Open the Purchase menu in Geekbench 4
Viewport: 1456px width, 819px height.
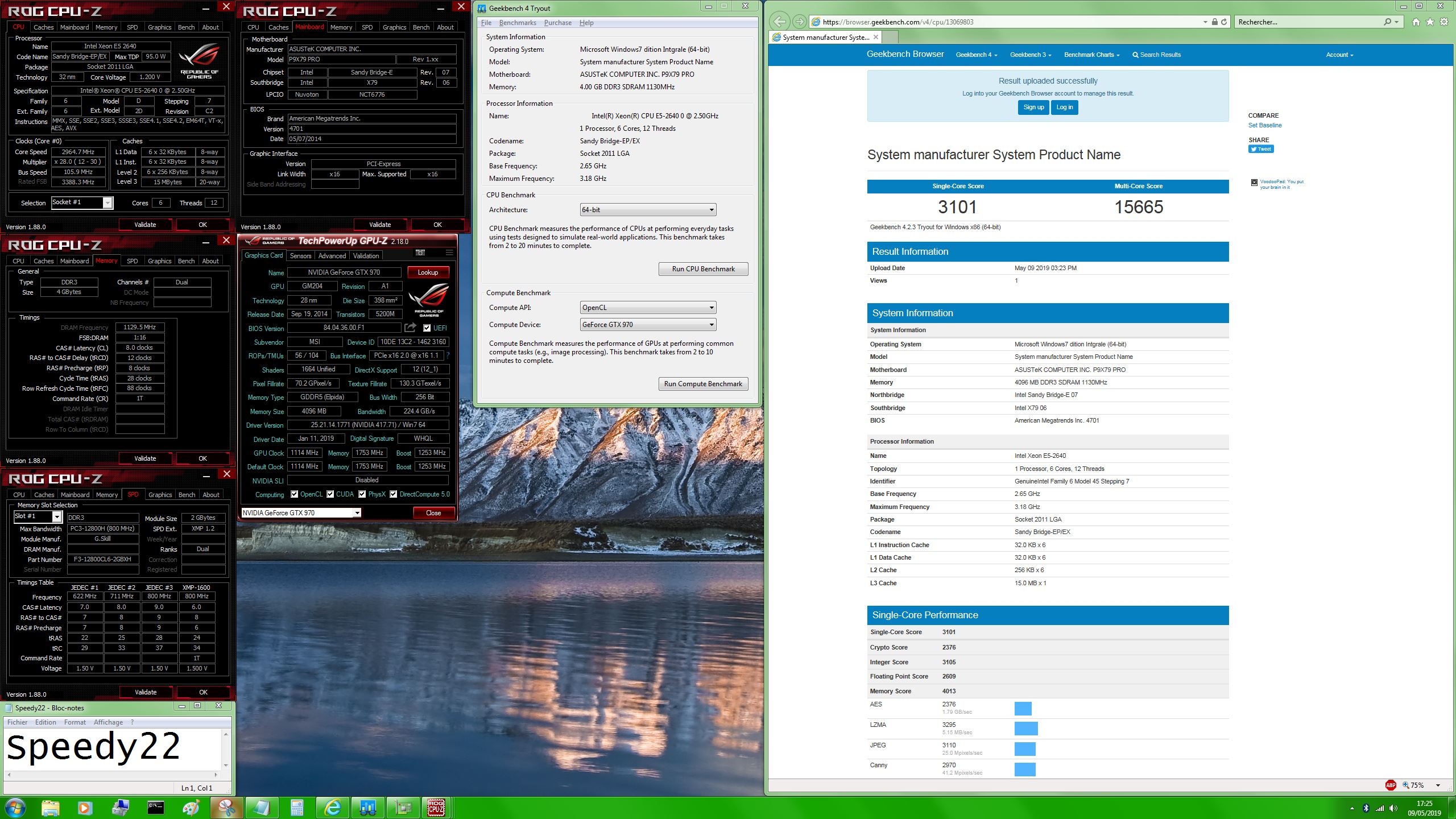[558, 23]
